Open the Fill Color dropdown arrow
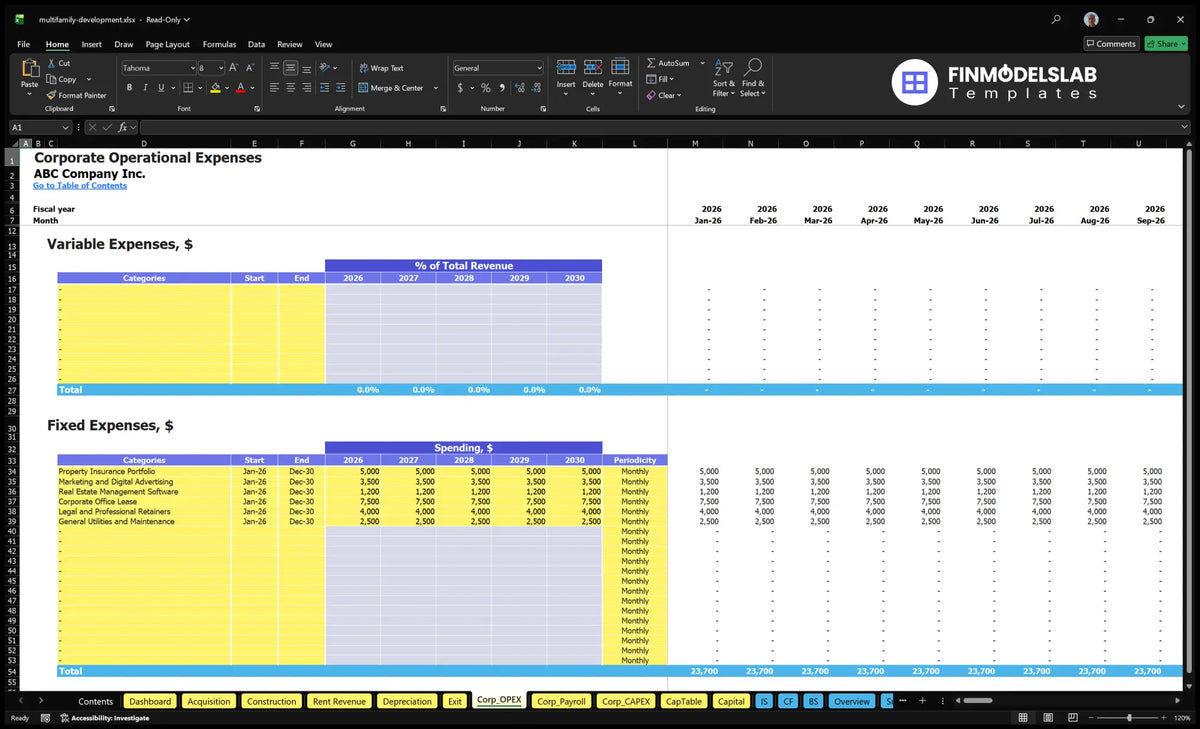The height and width of the screenshot is (729, 1200). [x=226, y=88]
